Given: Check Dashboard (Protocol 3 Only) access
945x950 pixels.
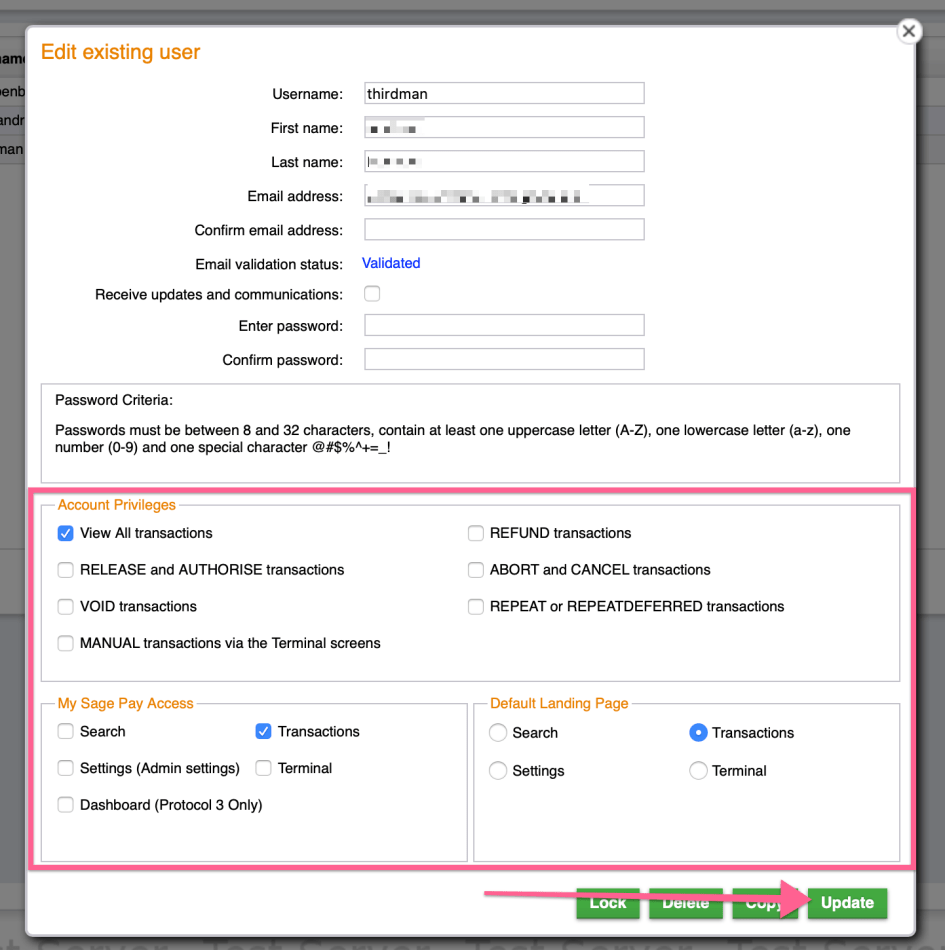Looking at the screenshot, I should click(x=65, y=805).
